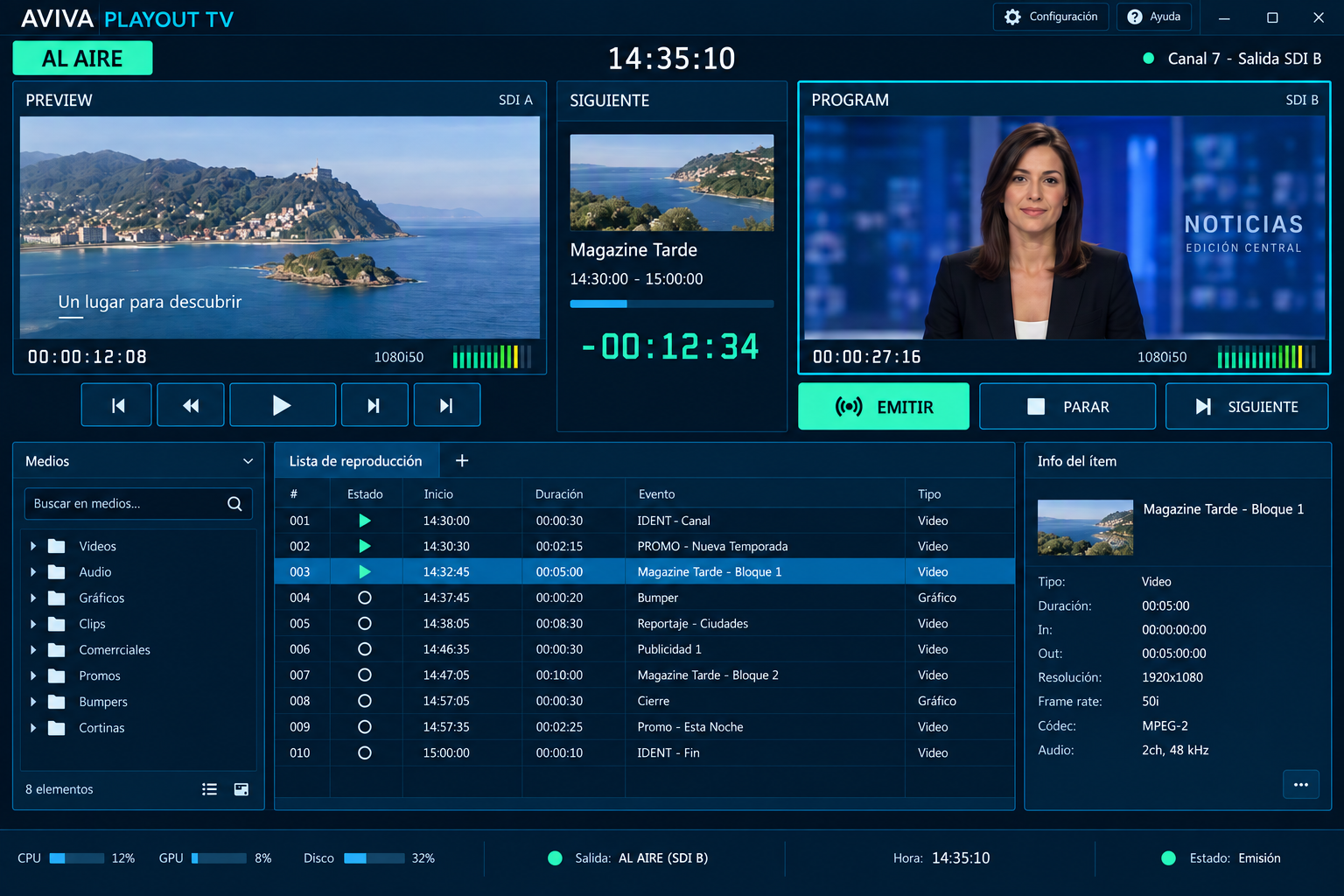The width and height of the screenshot is (1344, 896).
Task: Sort playlist by Tipo column header
Action: click(x=929, y=494)
